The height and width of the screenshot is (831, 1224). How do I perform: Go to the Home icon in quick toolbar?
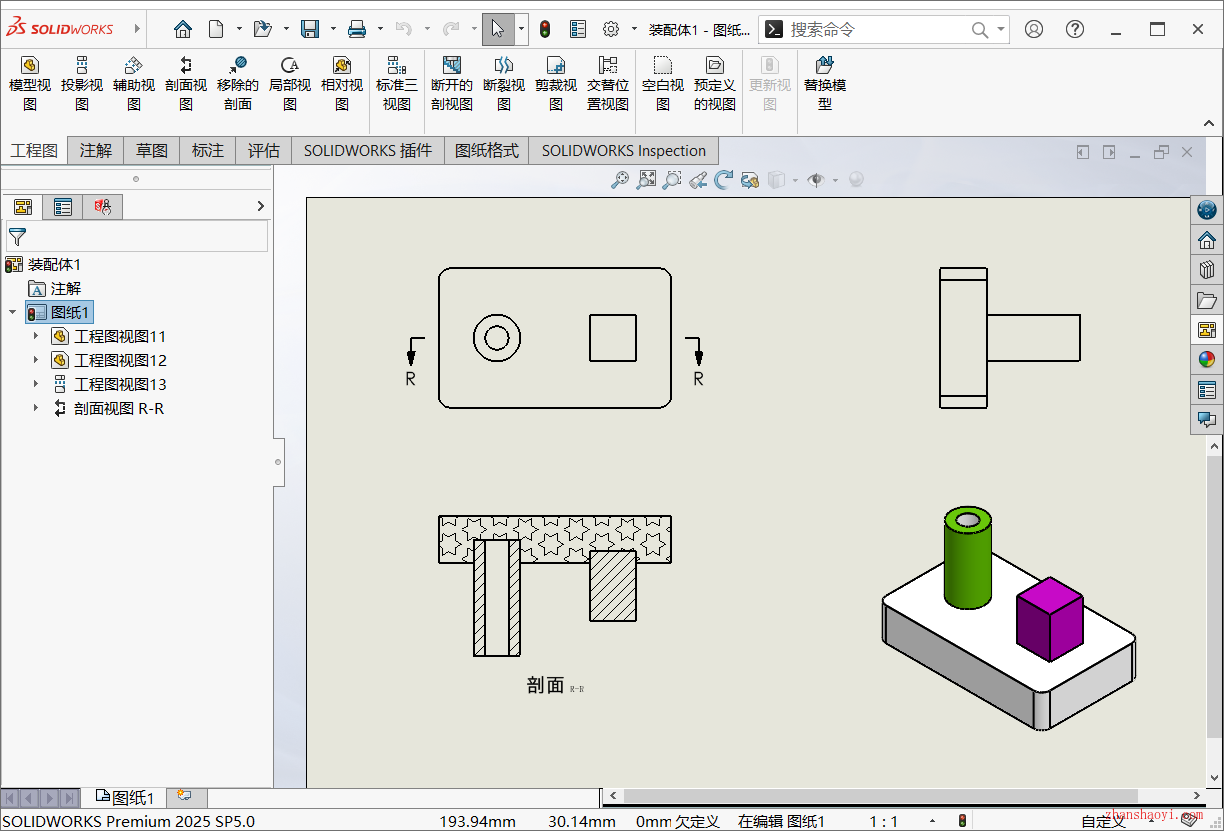[182, 29]
